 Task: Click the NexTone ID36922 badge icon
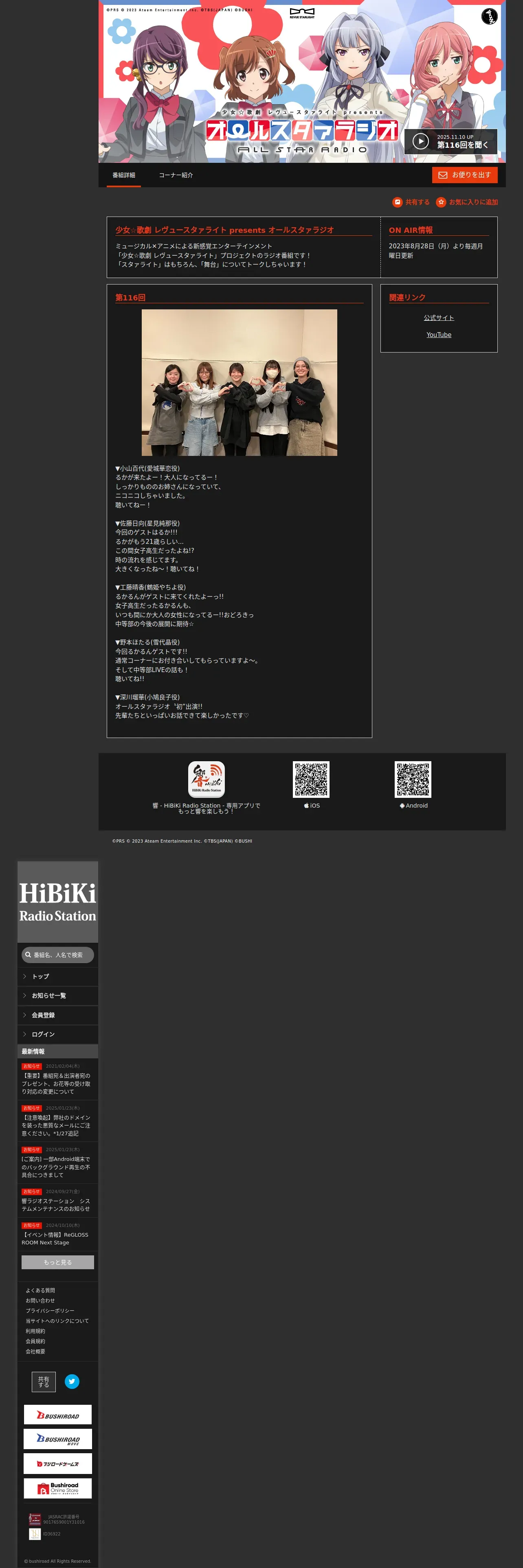[x=35, y=1534]
